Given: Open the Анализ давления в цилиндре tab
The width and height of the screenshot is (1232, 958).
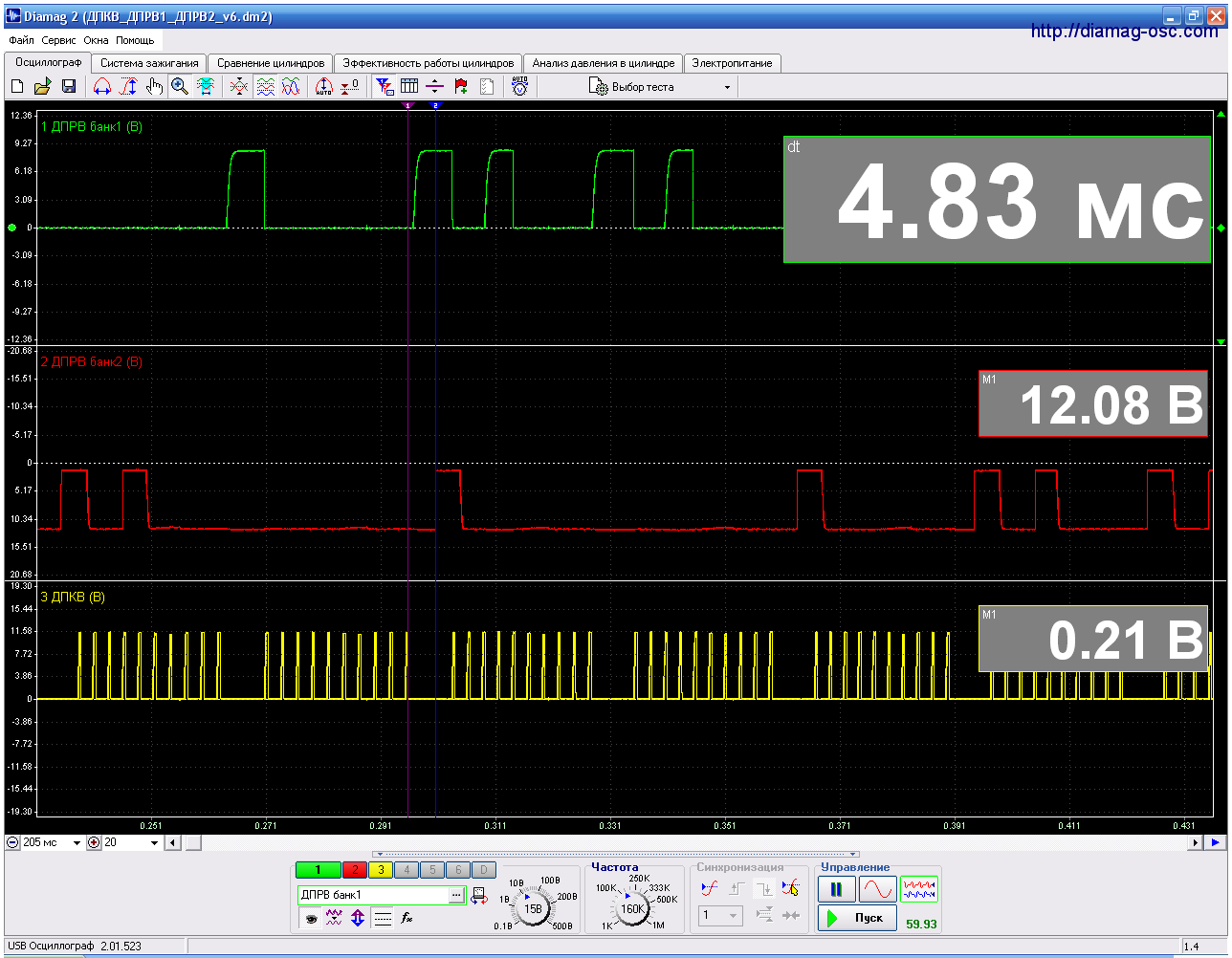Looking at the screenshot, I should (x=604, y=63).
